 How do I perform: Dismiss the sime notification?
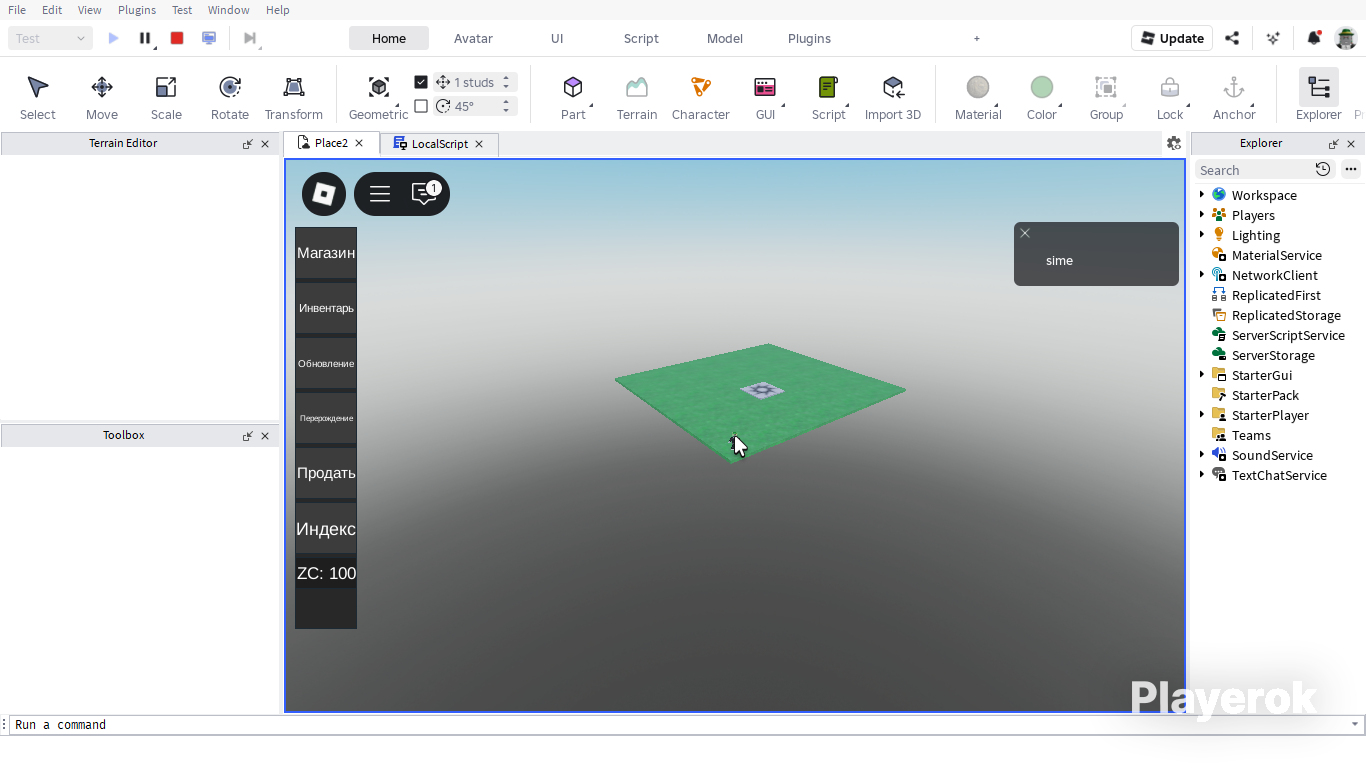coord(1025,233)
